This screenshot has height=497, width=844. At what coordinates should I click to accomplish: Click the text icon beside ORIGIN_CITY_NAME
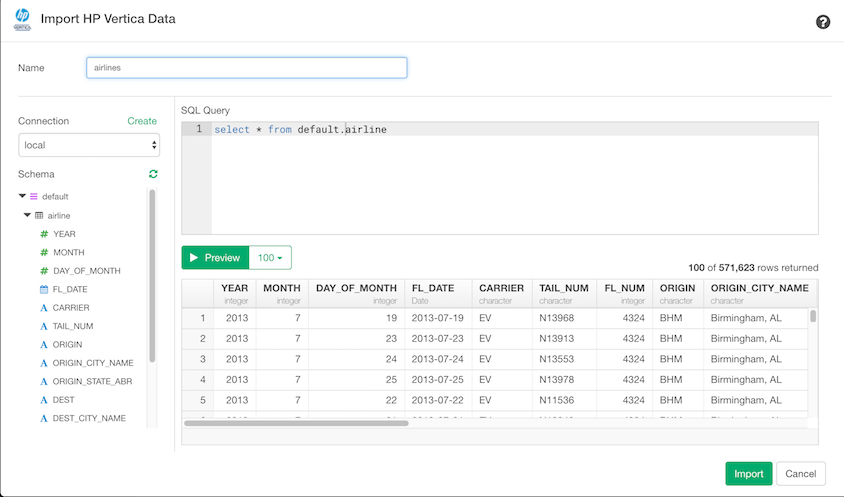[x=44, y=363]
